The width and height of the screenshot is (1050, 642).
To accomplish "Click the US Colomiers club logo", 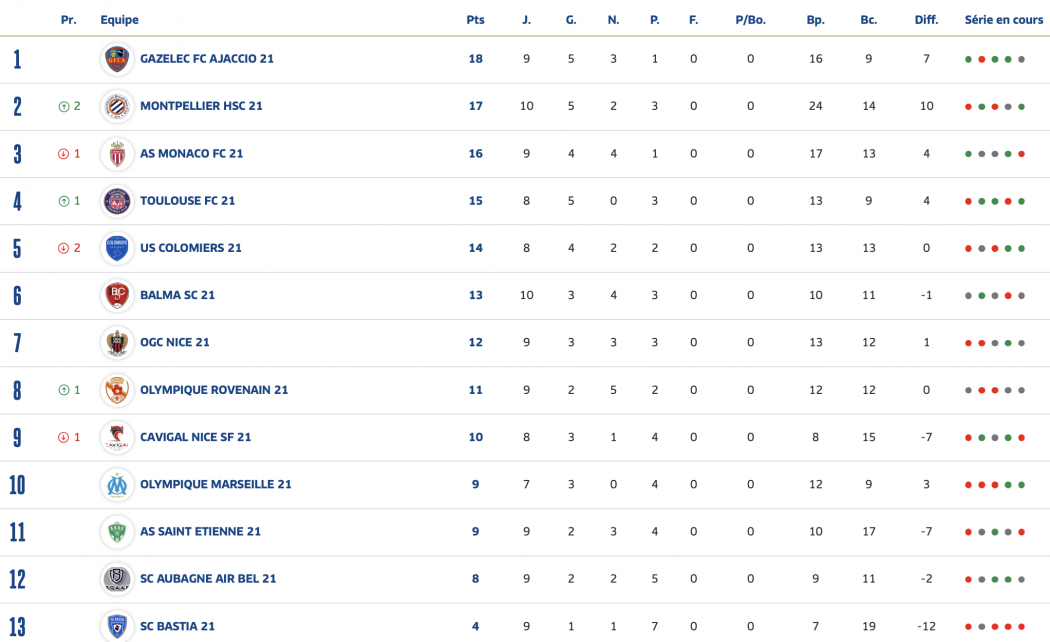I will pos(117,248).
